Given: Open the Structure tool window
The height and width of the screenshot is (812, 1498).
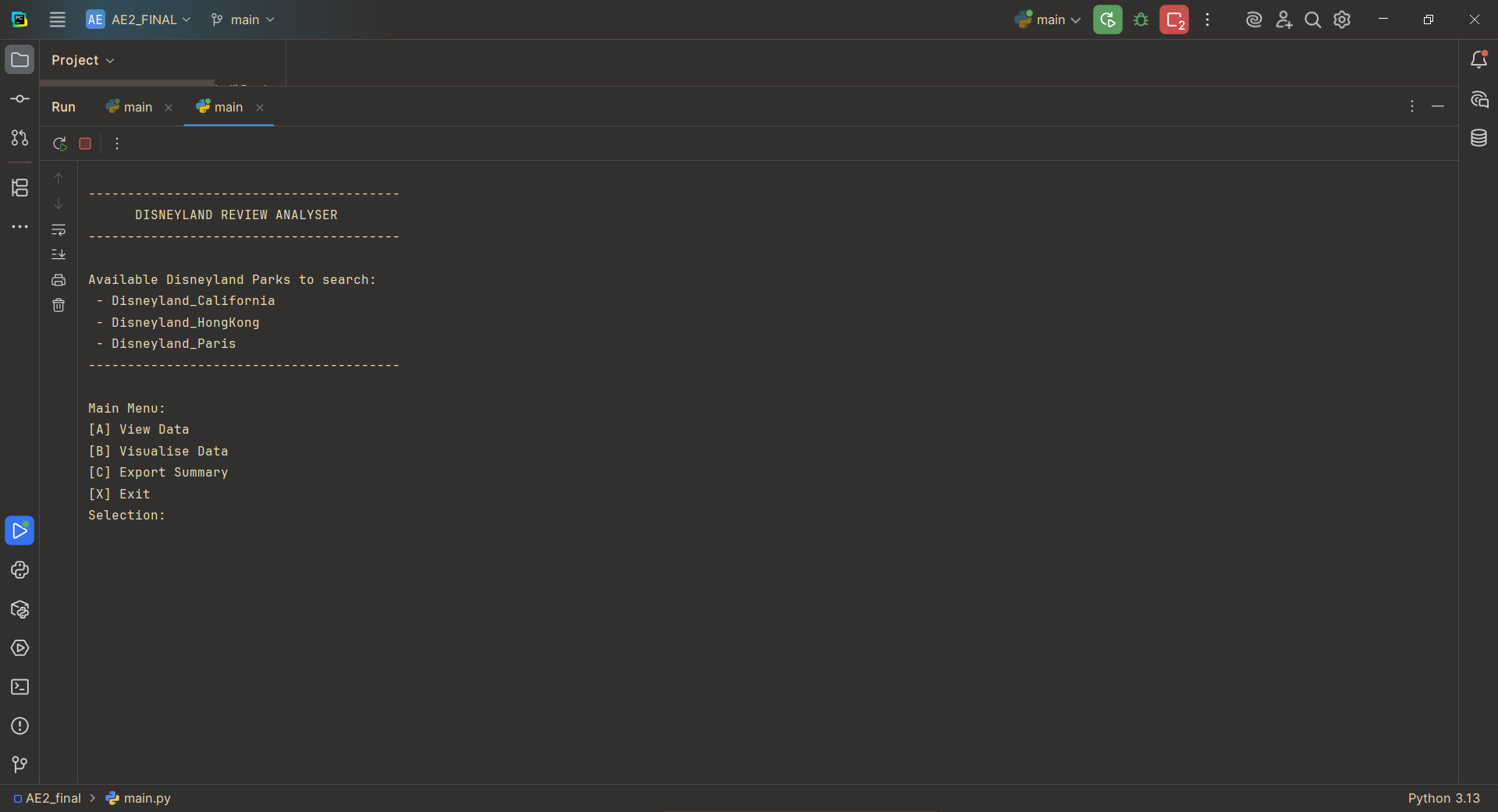Looking at the screenshot, I should [20, 187].
